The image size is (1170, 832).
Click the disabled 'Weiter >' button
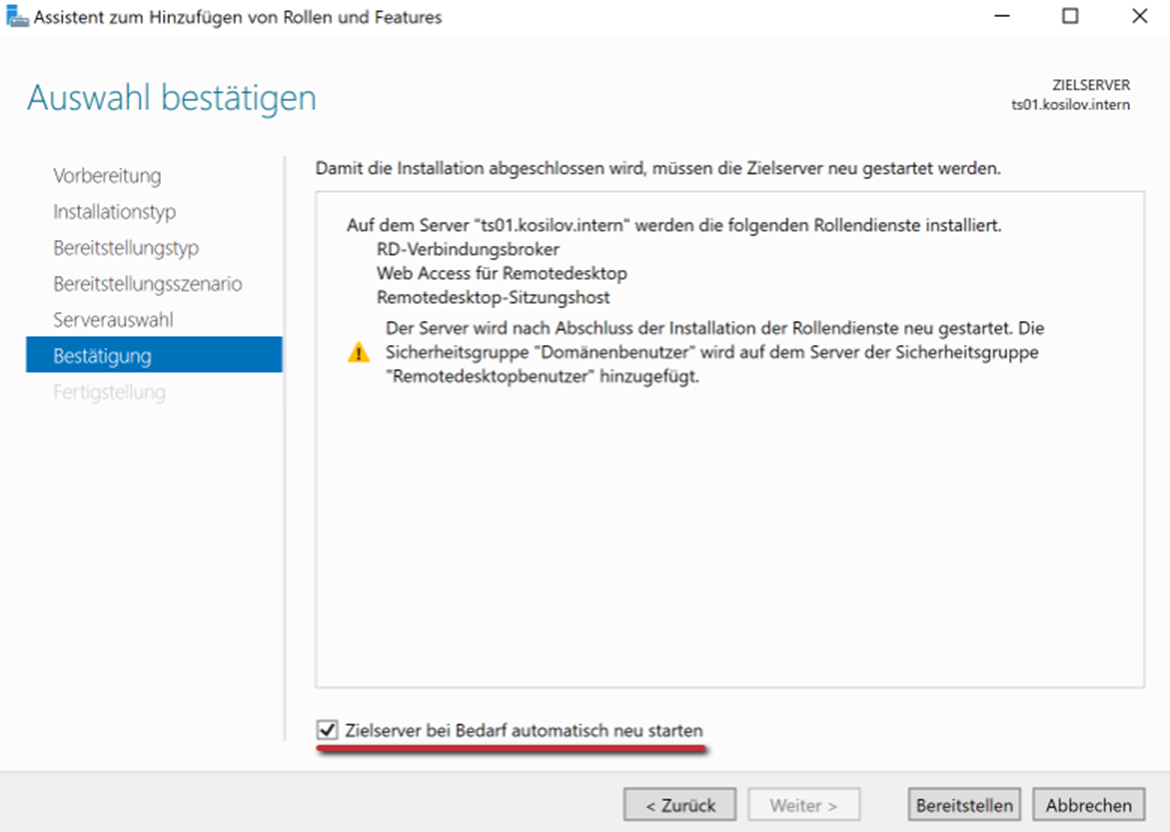pos(803,805)
